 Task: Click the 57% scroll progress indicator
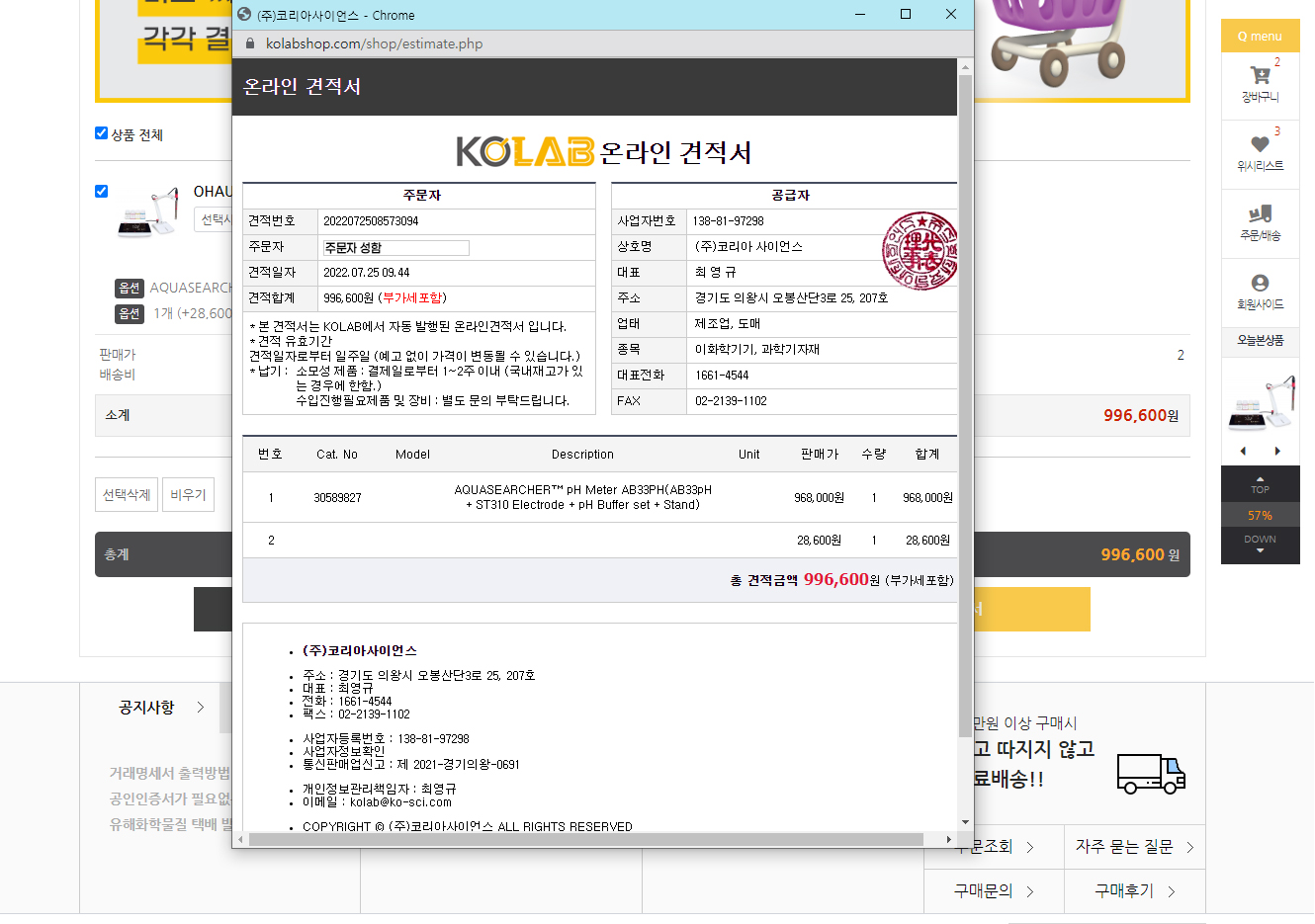click(x=1260, y=515)
